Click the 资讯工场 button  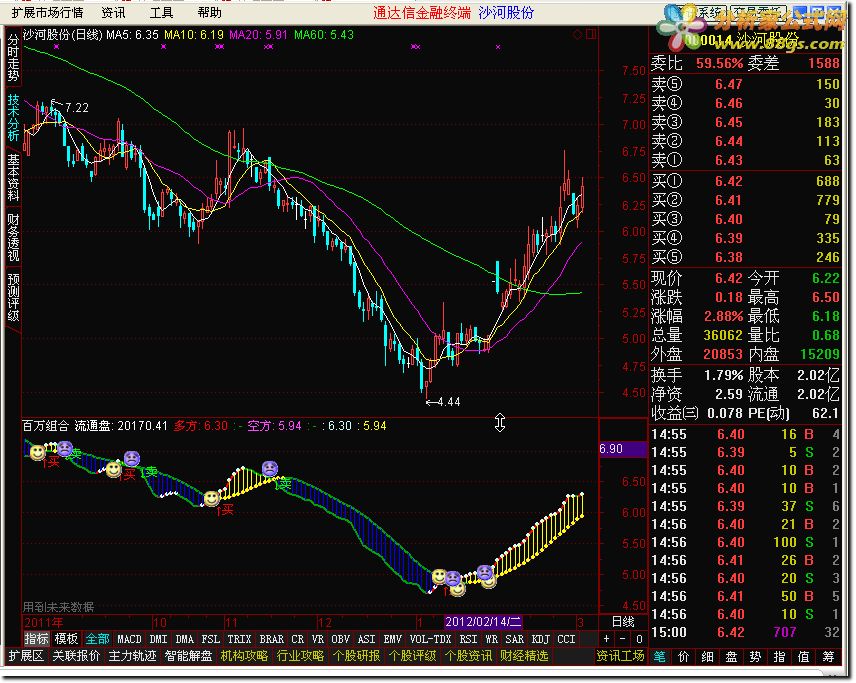(620, 656)
